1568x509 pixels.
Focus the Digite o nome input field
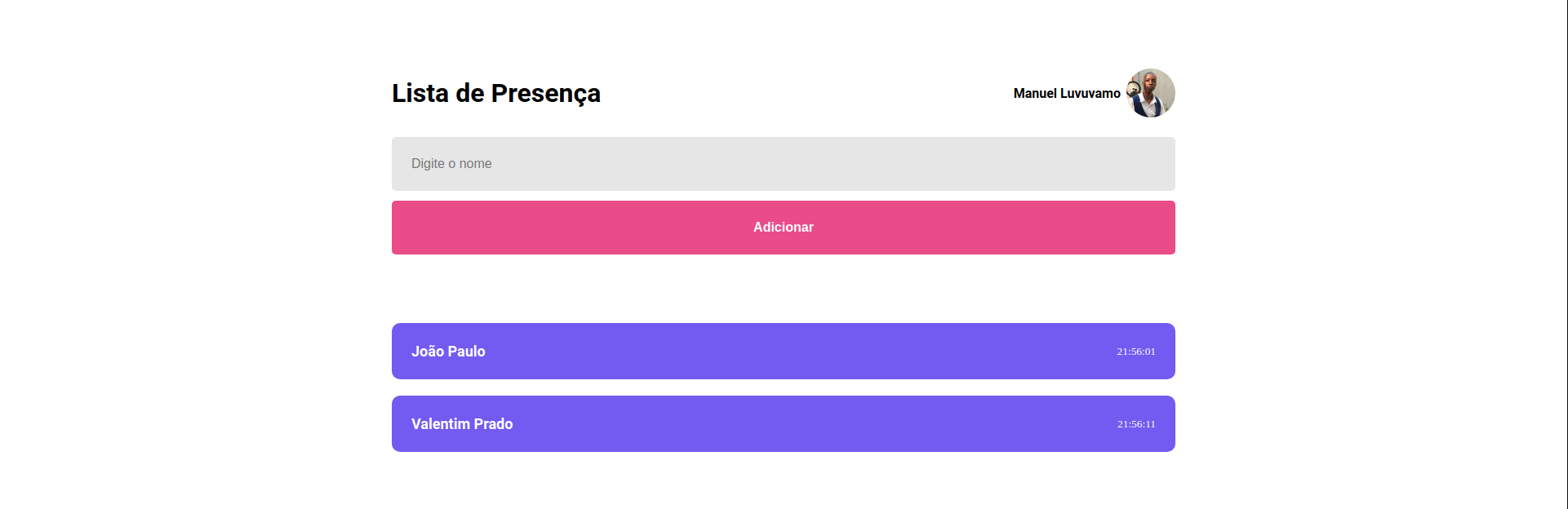tap(784, 164)
